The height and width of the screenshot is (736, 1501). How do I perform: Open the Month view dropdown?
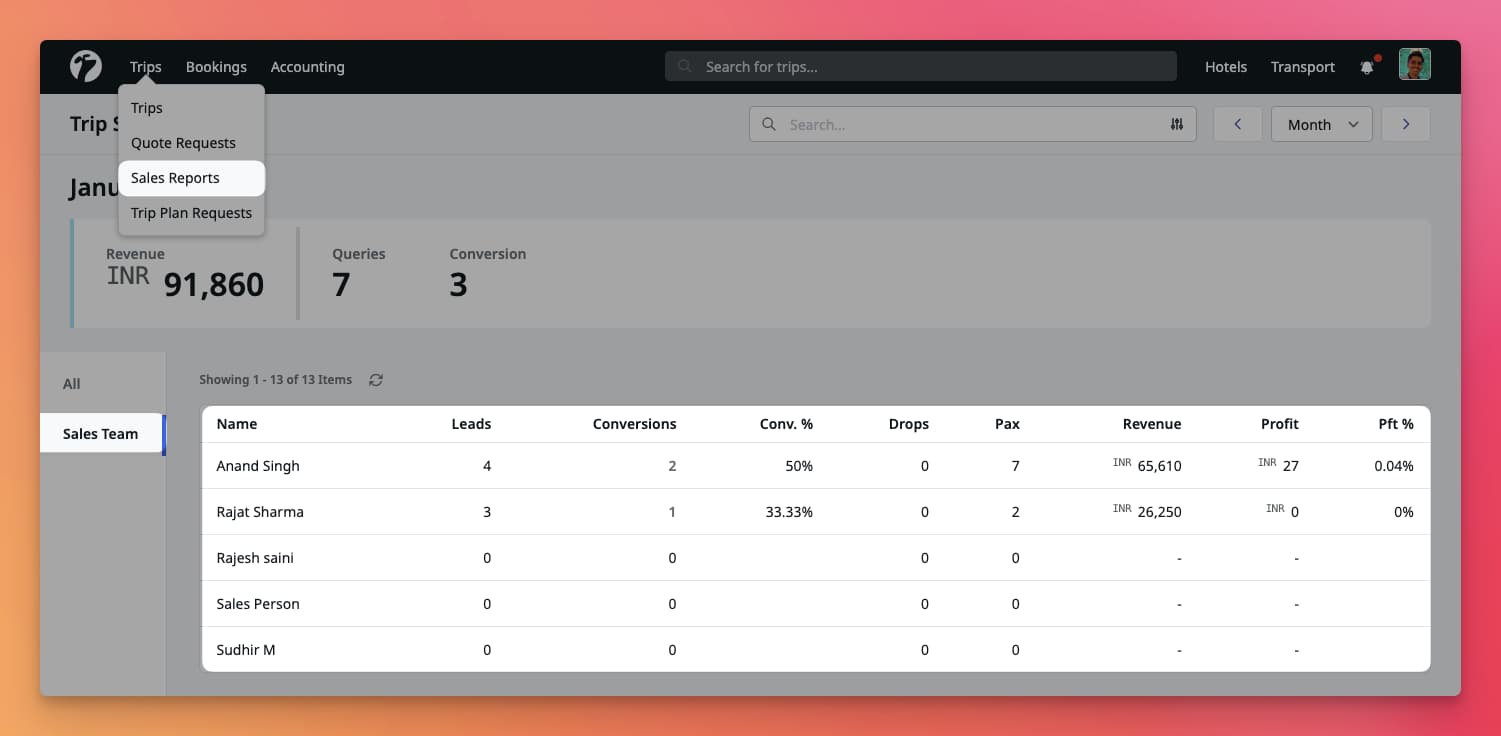(1321, 124)
